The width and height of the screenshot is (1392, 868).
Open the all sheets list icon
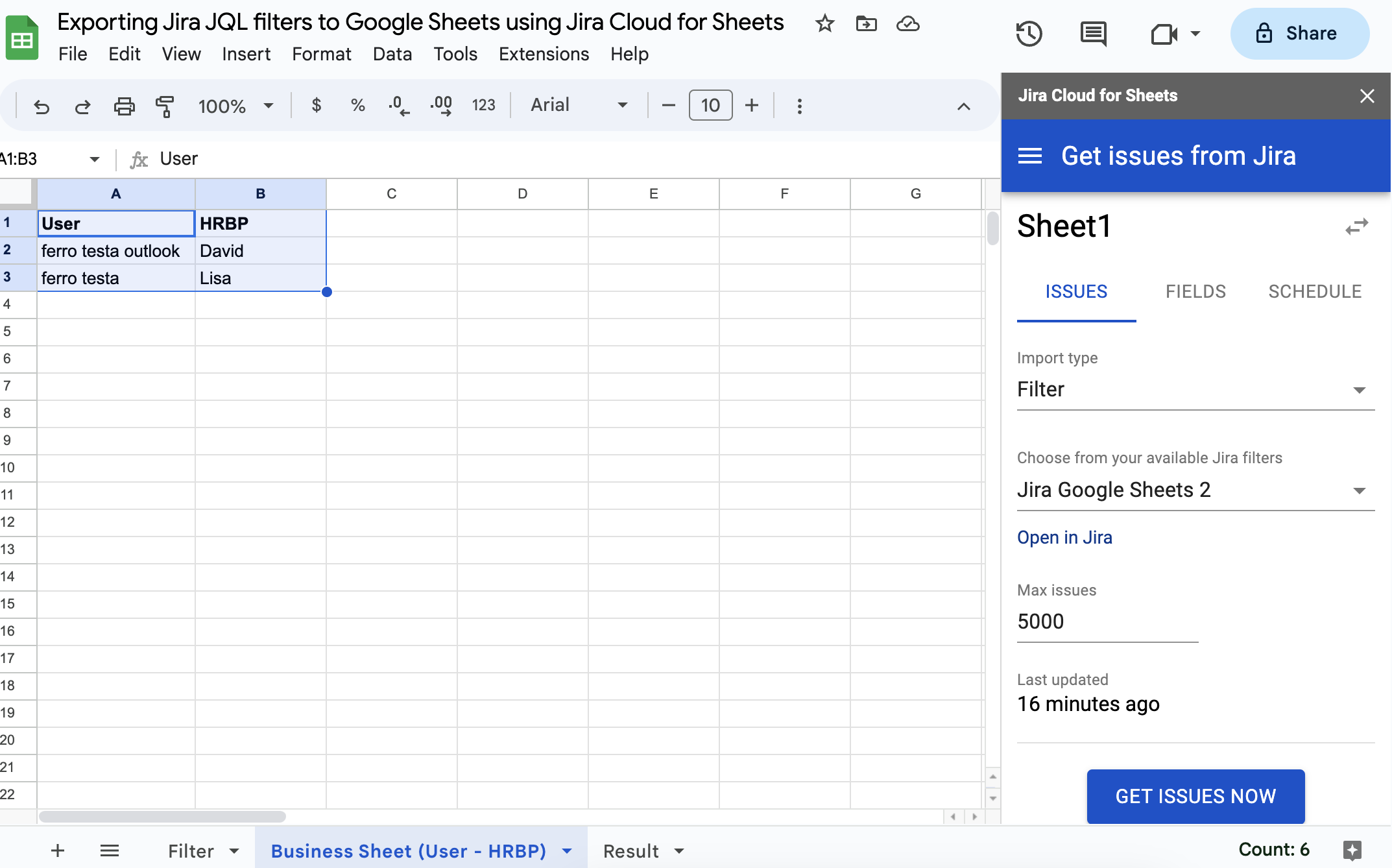[110, 850]
